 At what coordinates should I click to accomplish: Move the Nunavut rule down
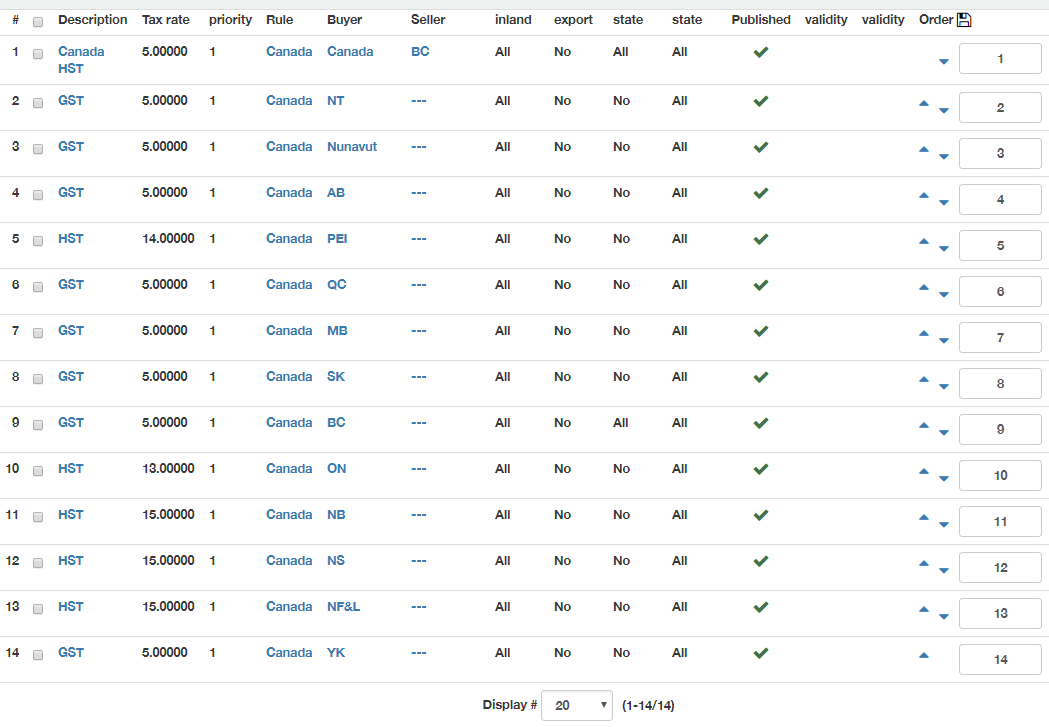pyautogui.click(x=944, y=157)
